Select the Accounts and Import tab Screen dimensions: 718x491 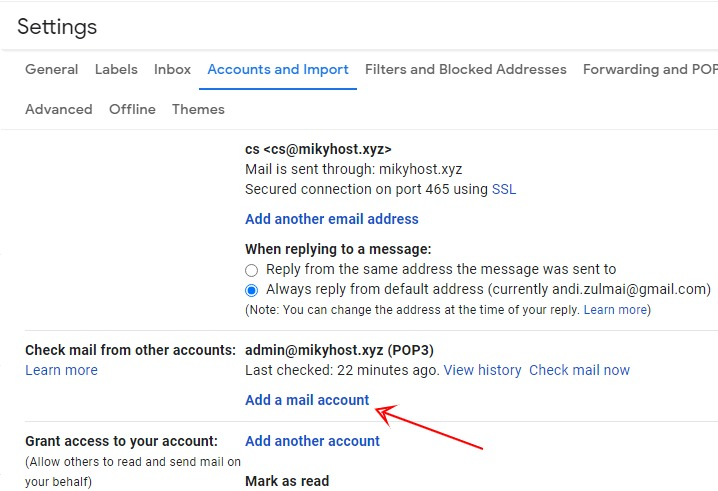click(x=278, y=70)
